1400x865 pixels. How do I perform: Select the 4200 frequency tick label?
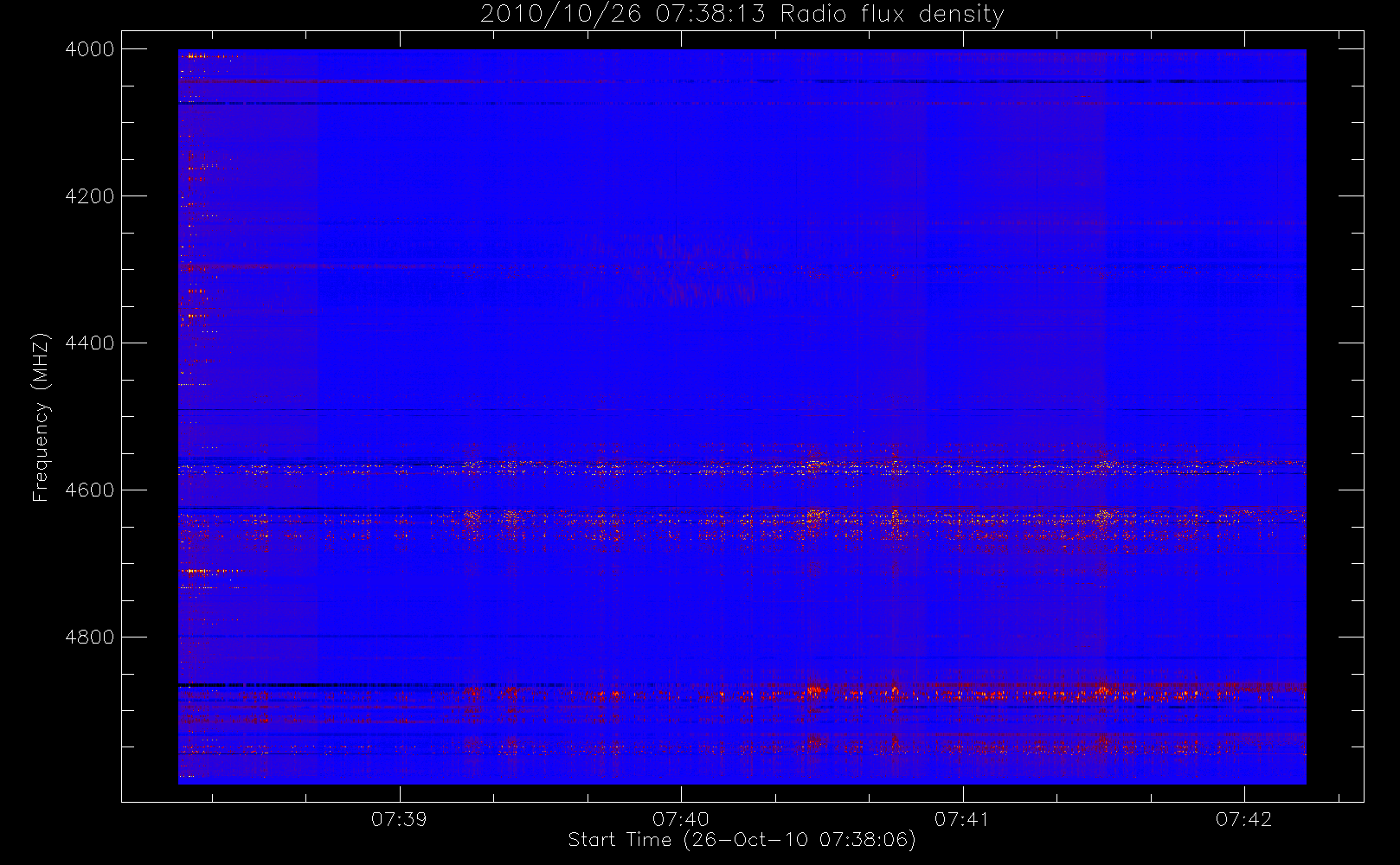90,196
